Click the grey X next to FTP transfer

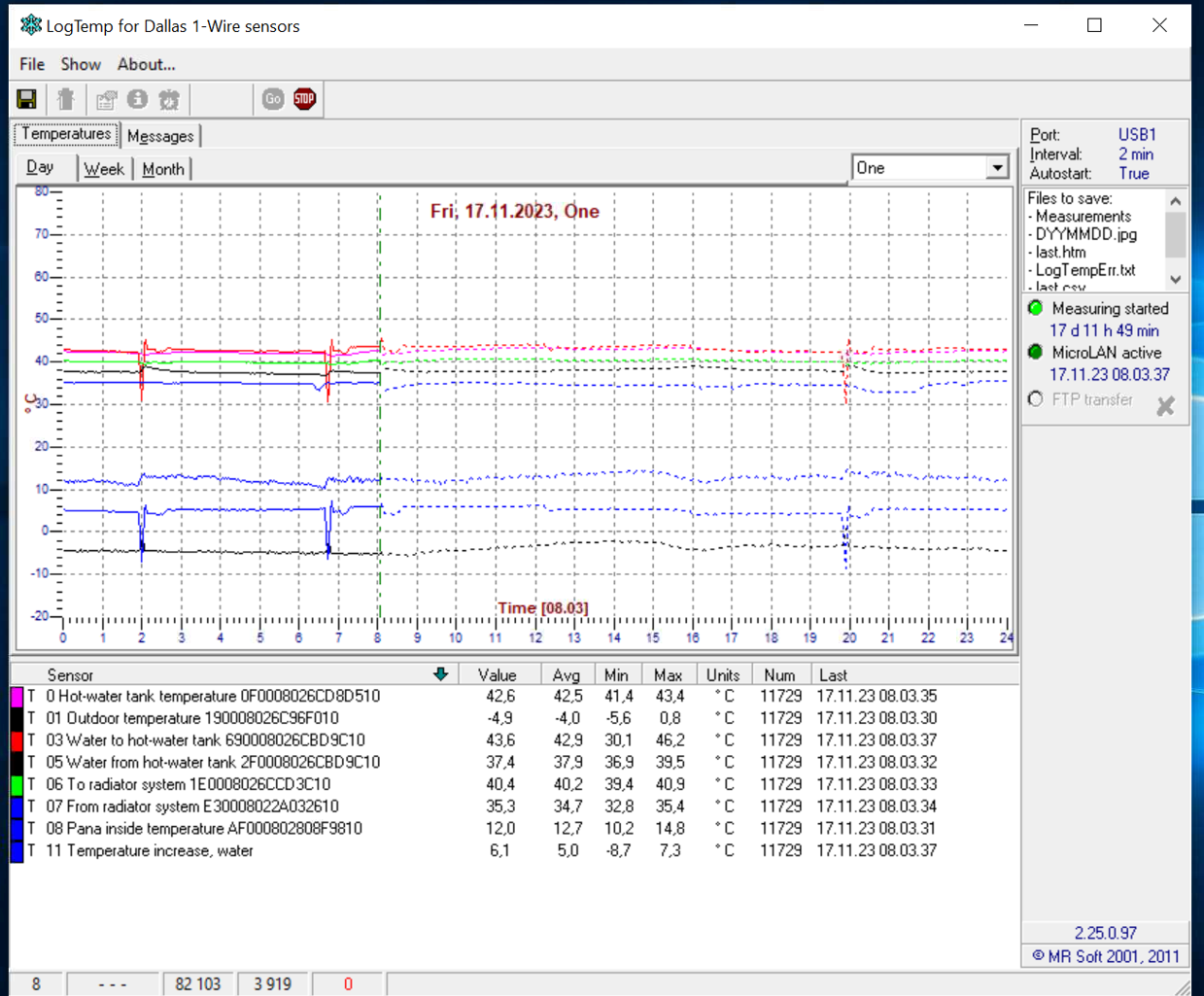tap(1165, 406)
